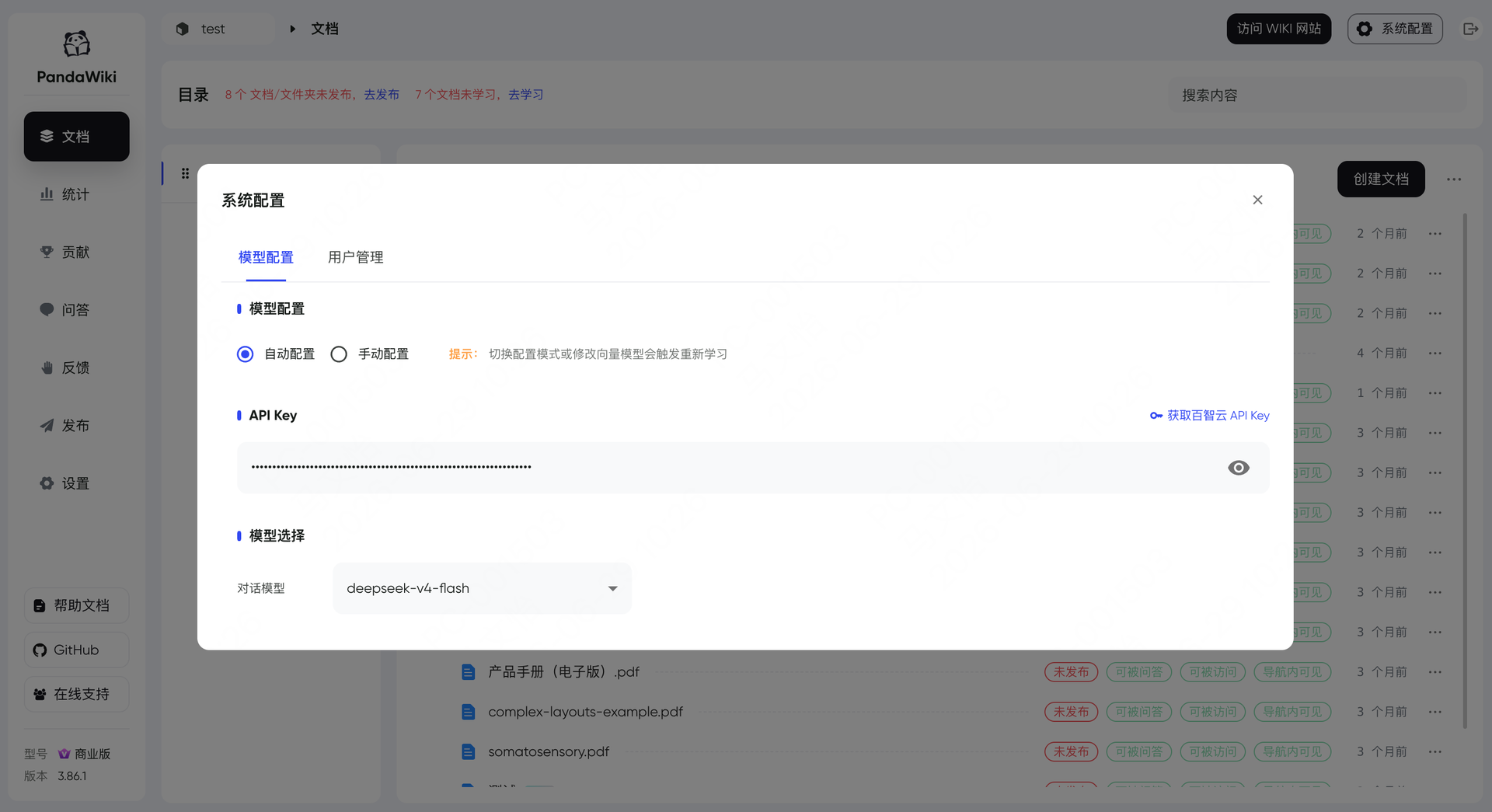1492x812 pixels.
Task: Click 去学习 link in header
Action: [x=526, y=95]
